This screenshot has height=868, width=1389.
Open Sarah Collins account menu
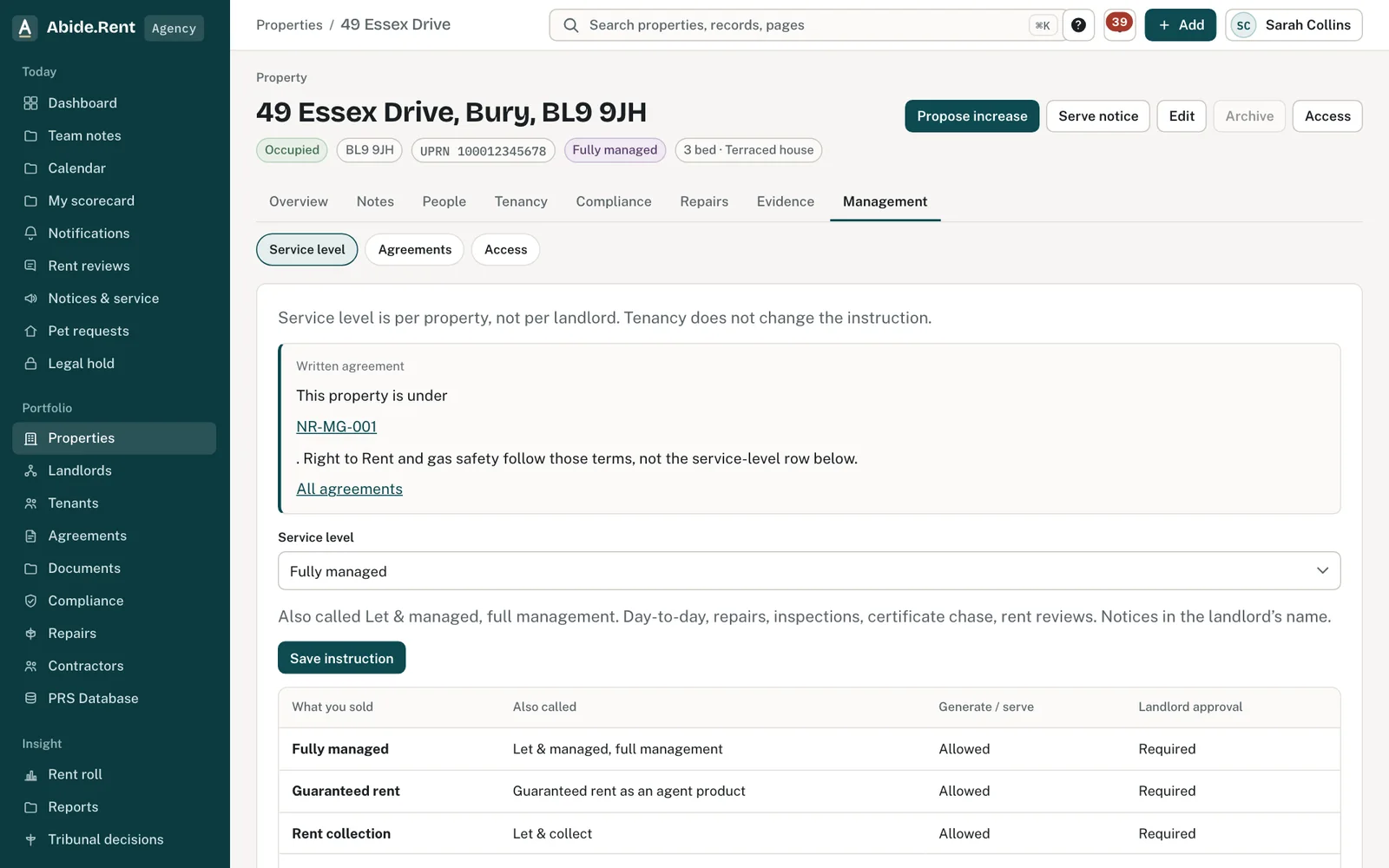(1294, 25)
